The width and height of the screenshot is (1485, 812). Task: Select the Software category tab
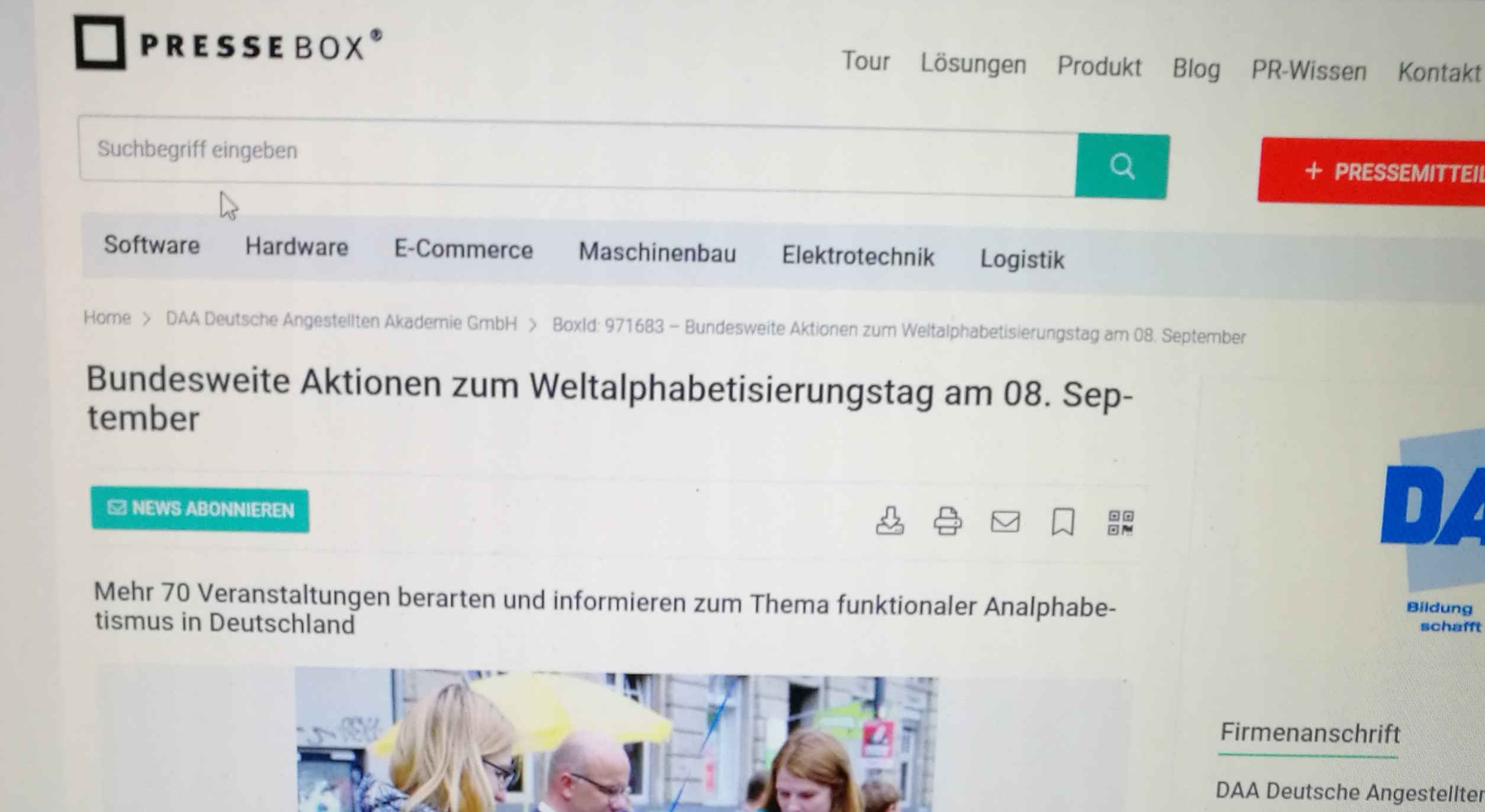[x=152, y=245]
